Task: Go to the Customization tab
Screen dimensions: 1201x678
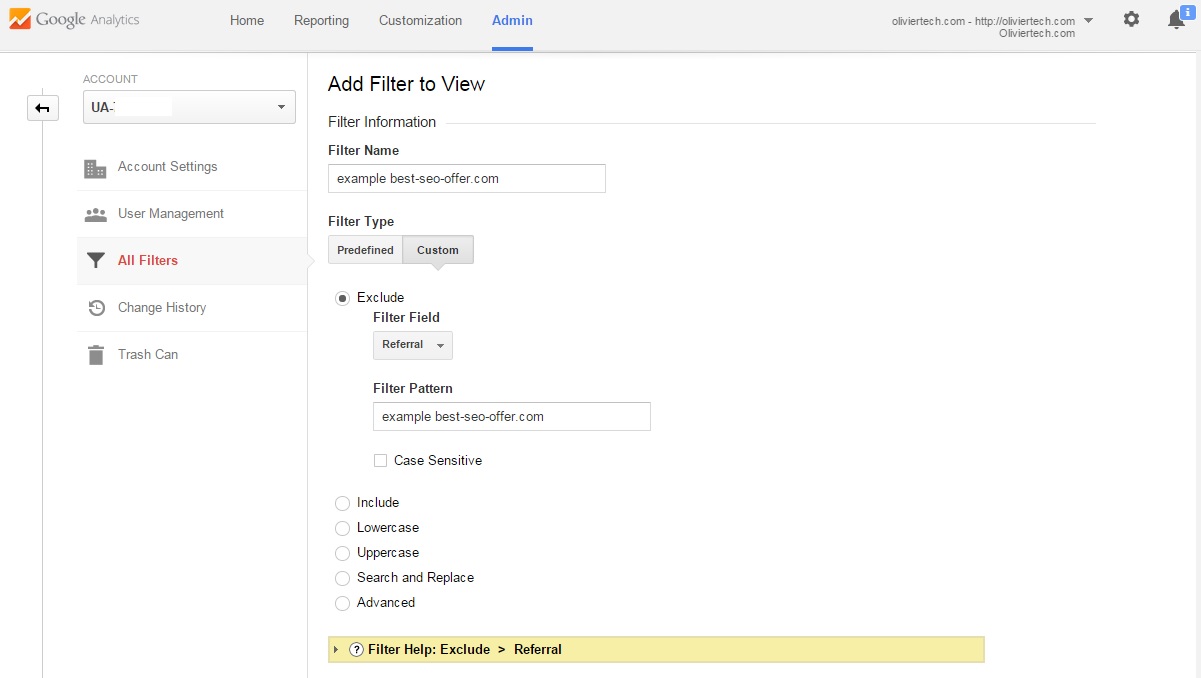Action: coord(420,21)
